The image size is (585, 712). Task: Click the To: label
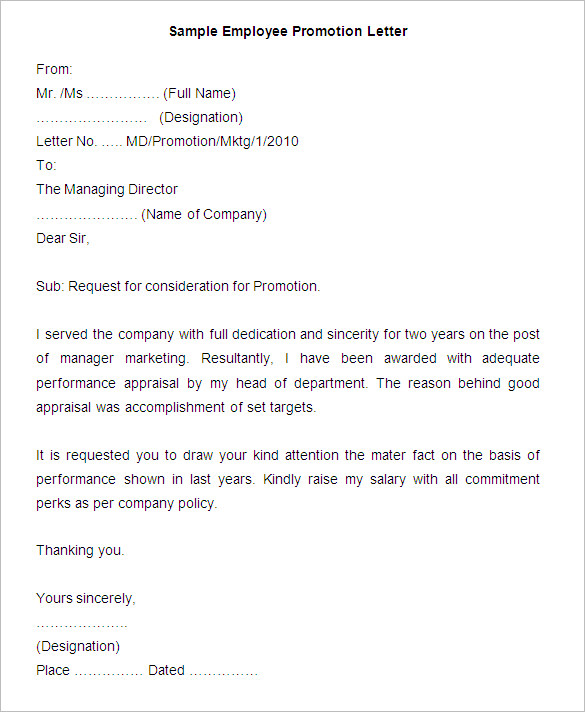(x=46, y=165)
